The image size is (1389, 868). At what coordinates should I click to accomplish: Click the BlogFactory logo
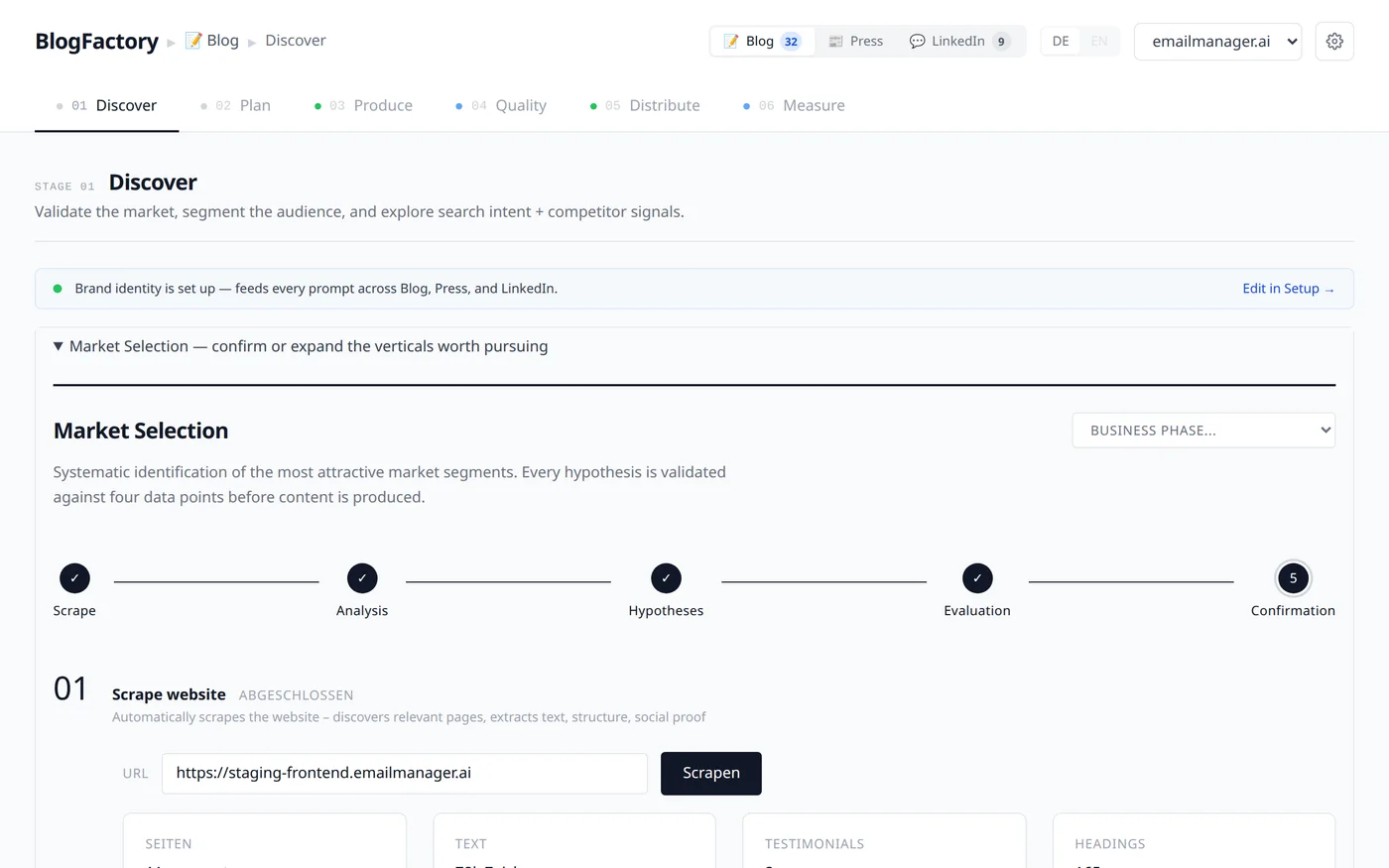point(96,42)
